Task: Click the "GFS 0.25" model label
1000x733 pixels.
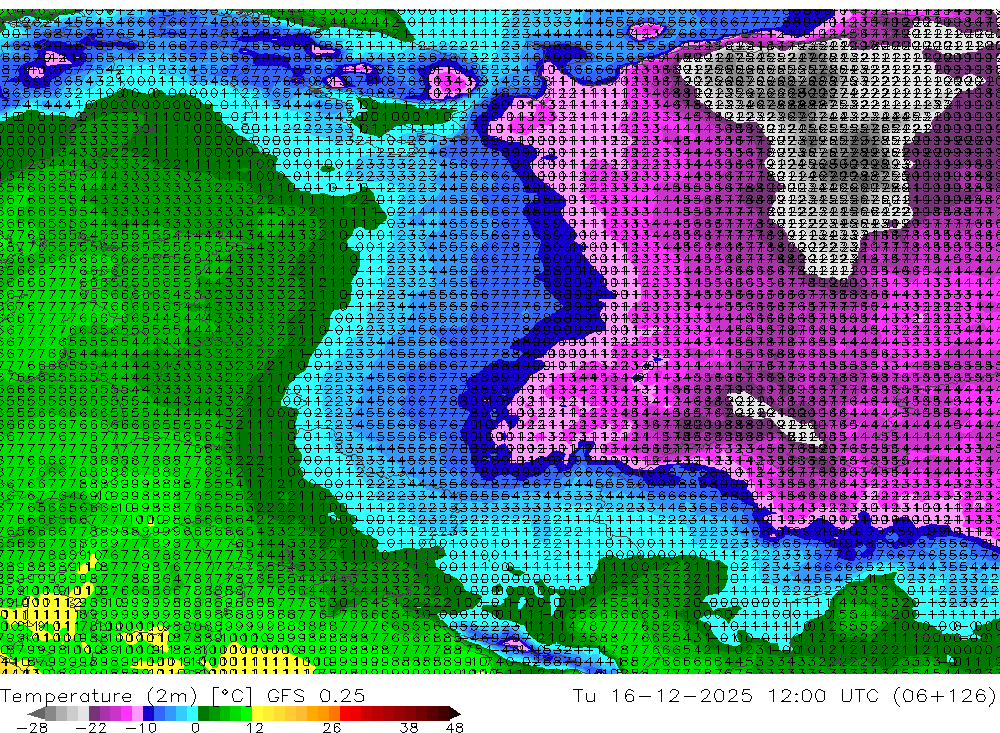Action: (316, 695)
